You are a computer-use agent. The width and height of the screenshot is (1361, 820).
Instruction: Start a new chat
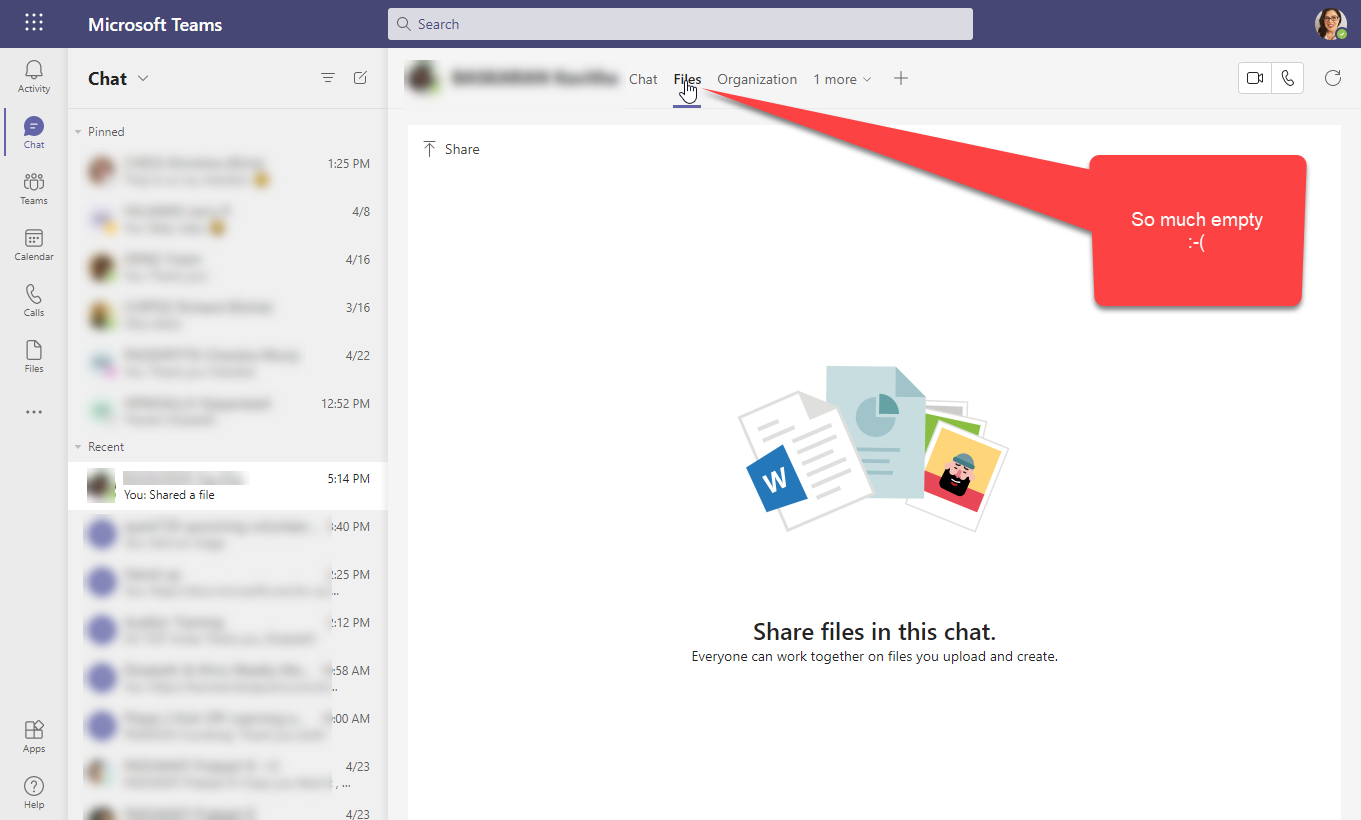pos(361,78)
